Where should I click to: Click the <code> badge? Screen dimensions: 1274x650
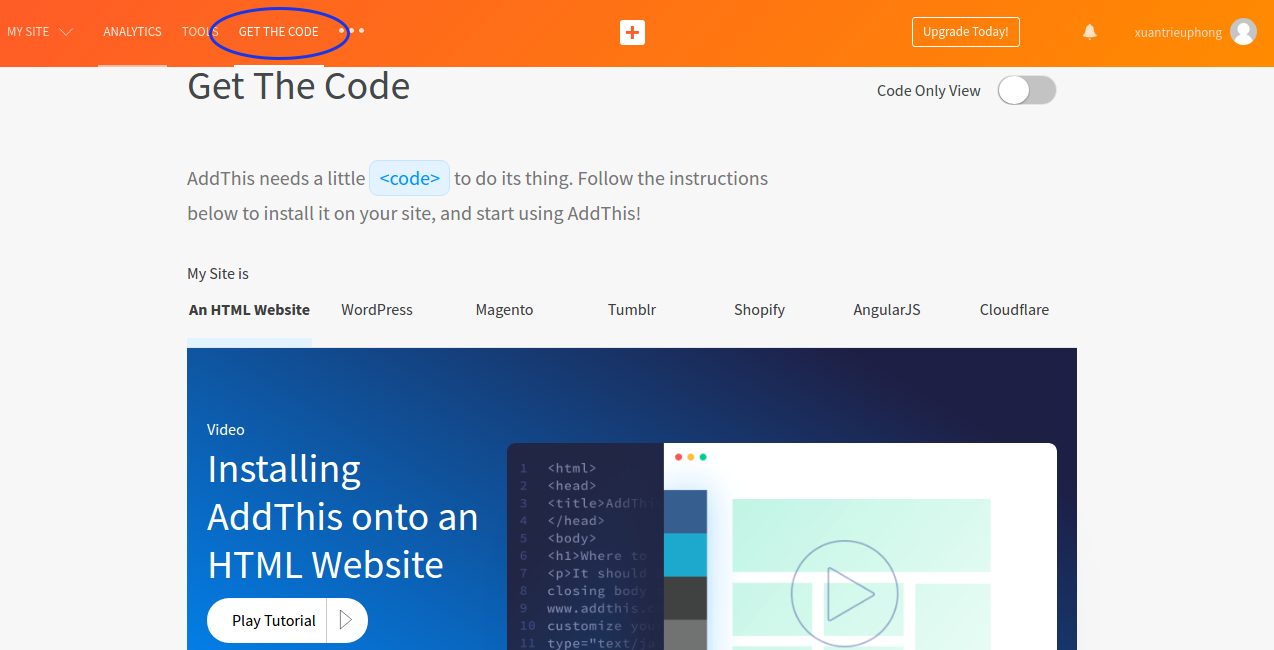click(x=410, y=178)
